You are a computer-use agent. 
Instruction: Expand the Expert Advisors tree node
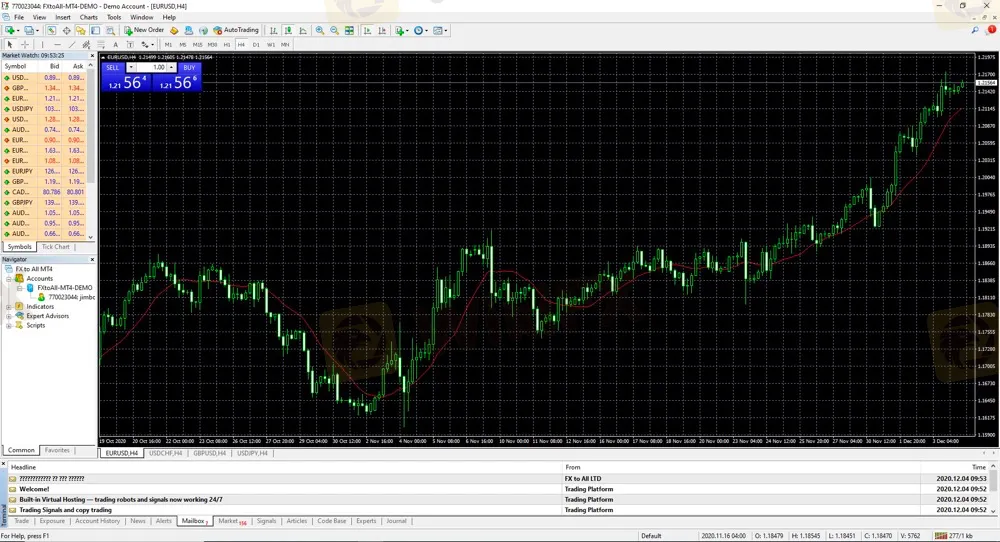[9, 316]
